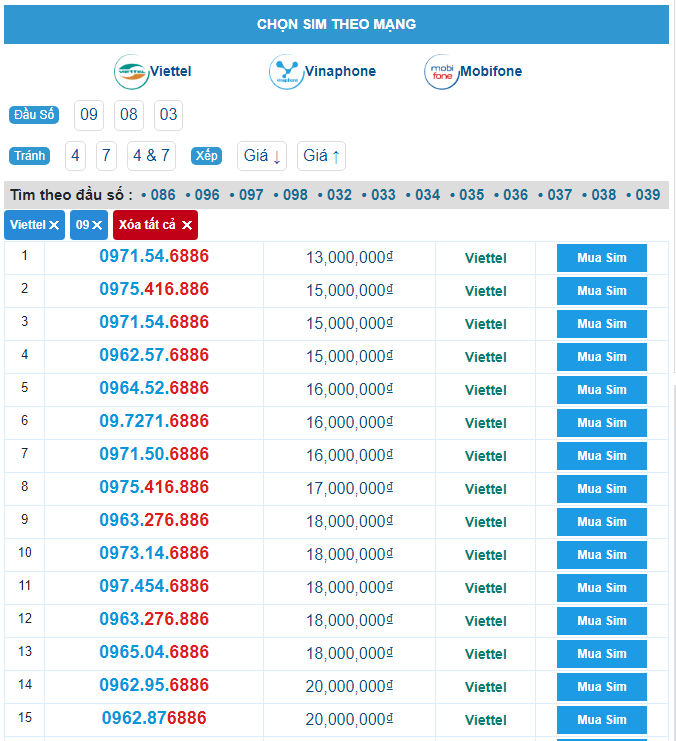Search by prefix 035

pos(472,195)
